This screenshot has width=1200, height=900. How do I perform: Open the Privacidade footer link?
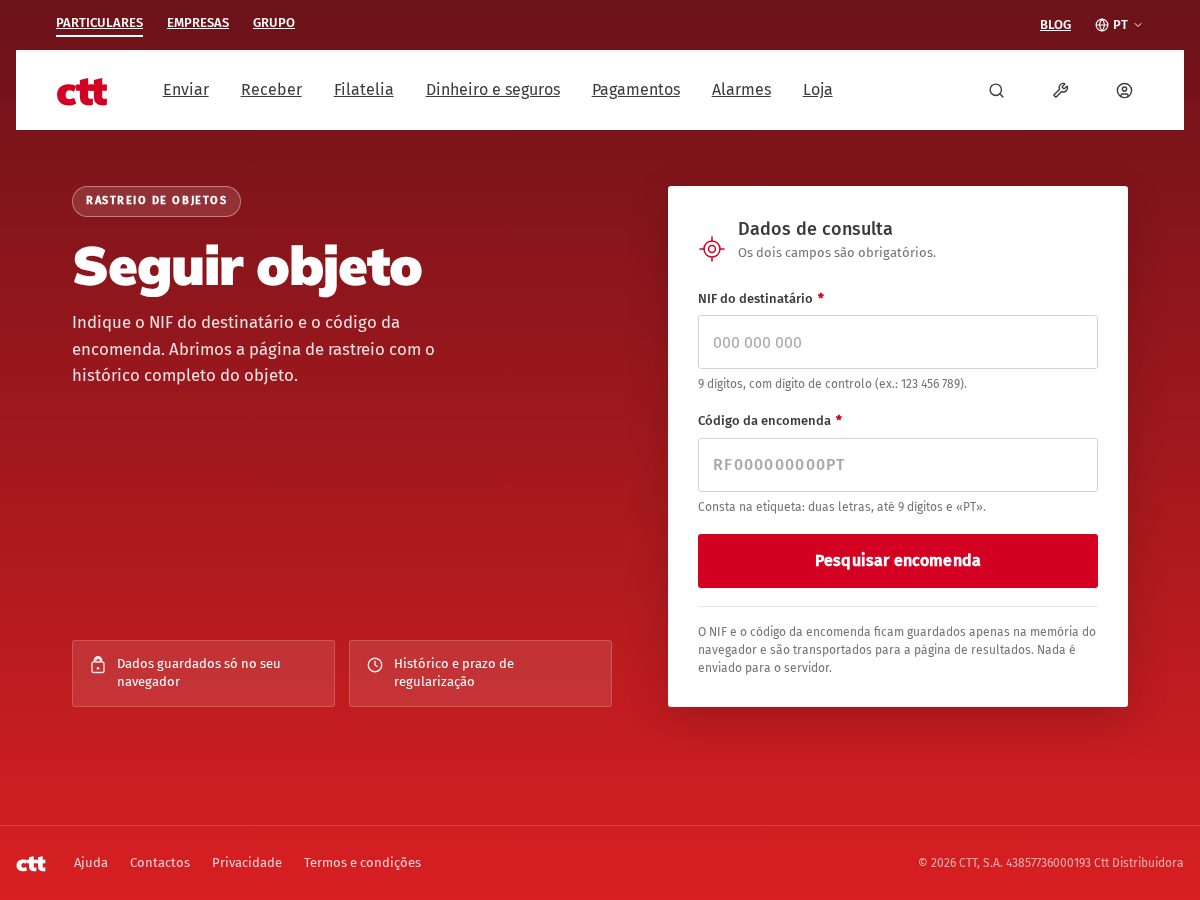click(247, 863)
